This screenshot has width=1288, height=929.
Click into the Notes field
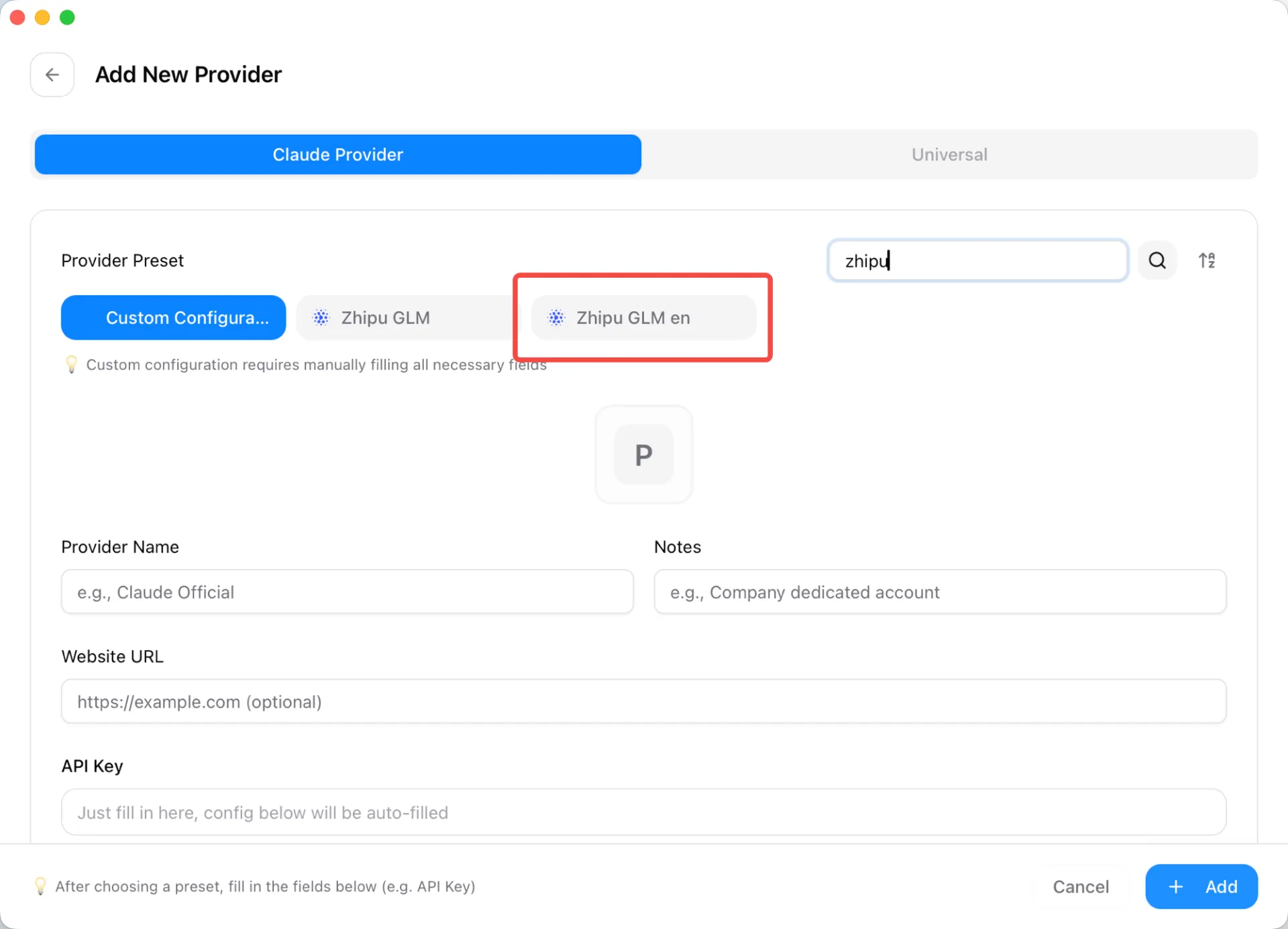click(x=940, y=592)
